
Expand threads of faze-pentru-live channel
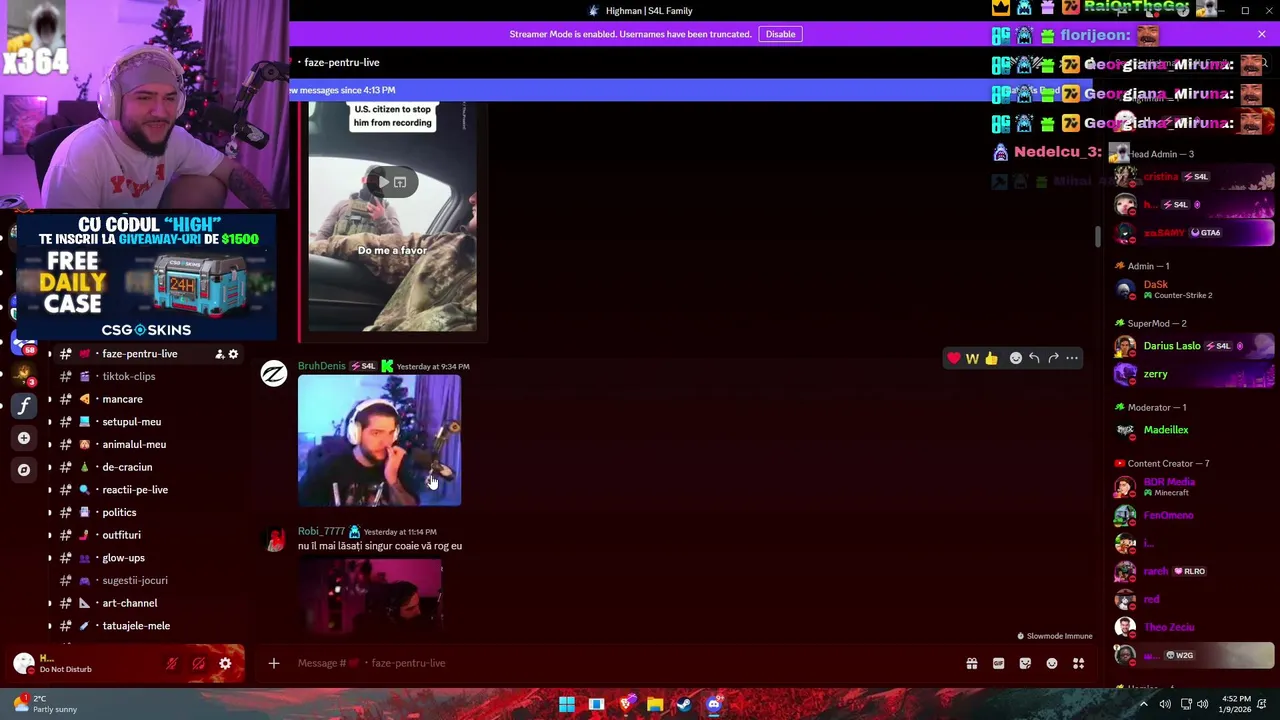click(x=50, y=354)
